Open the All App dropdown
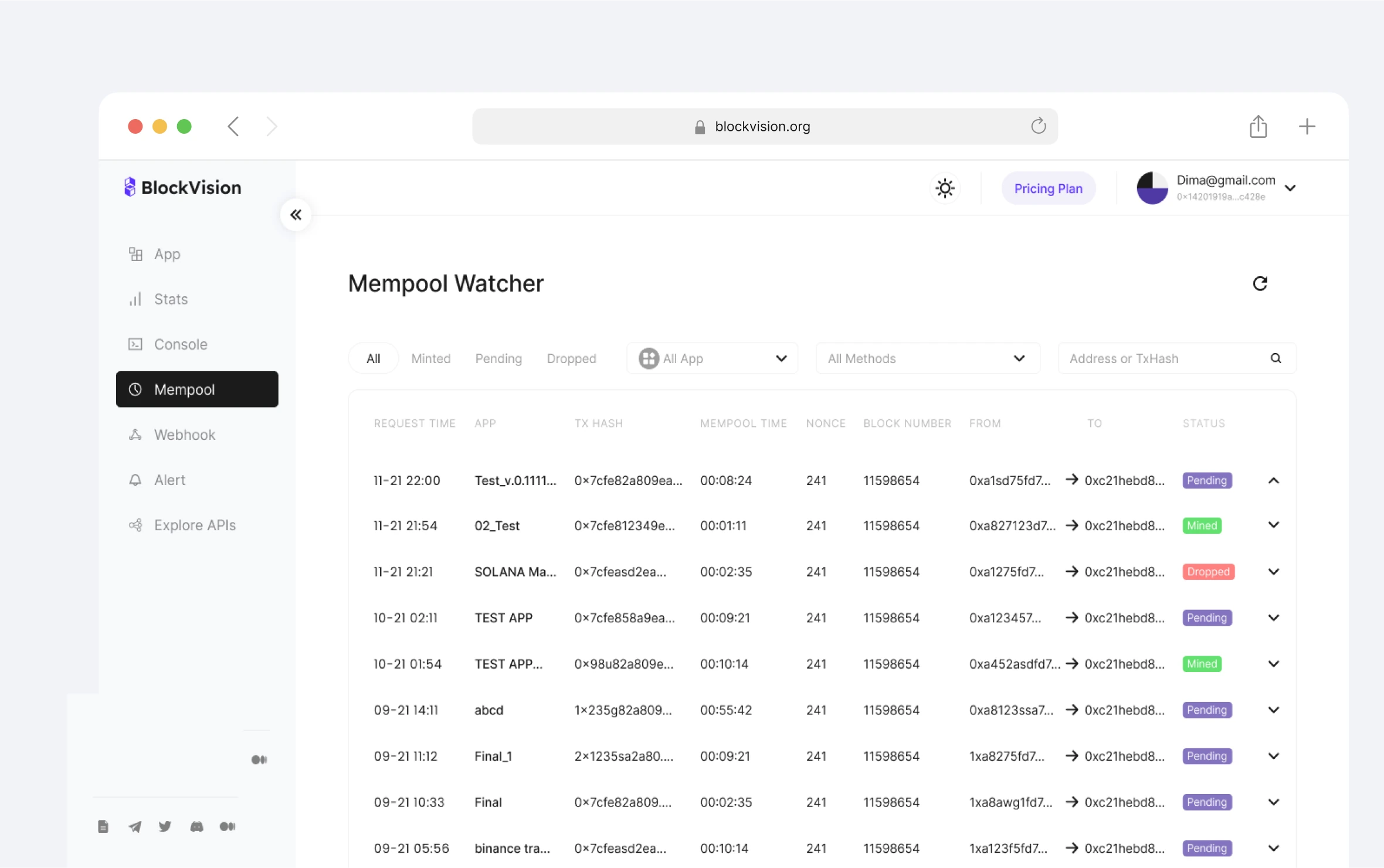The width and height of the screenshot is (1384, 868). (x=712, y=358)
